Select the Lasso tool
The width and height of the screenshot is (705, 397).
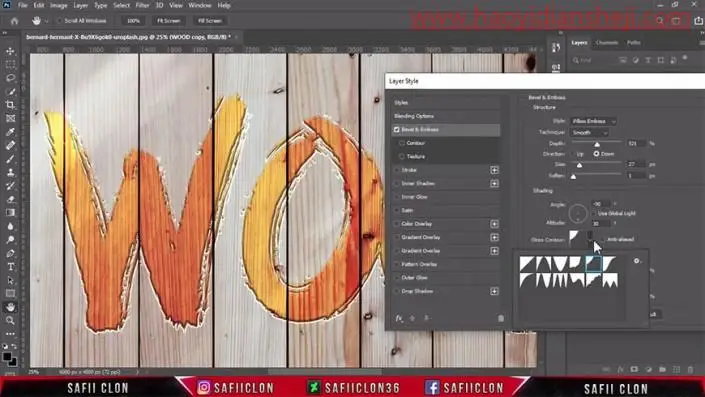(x=10, y=78)
